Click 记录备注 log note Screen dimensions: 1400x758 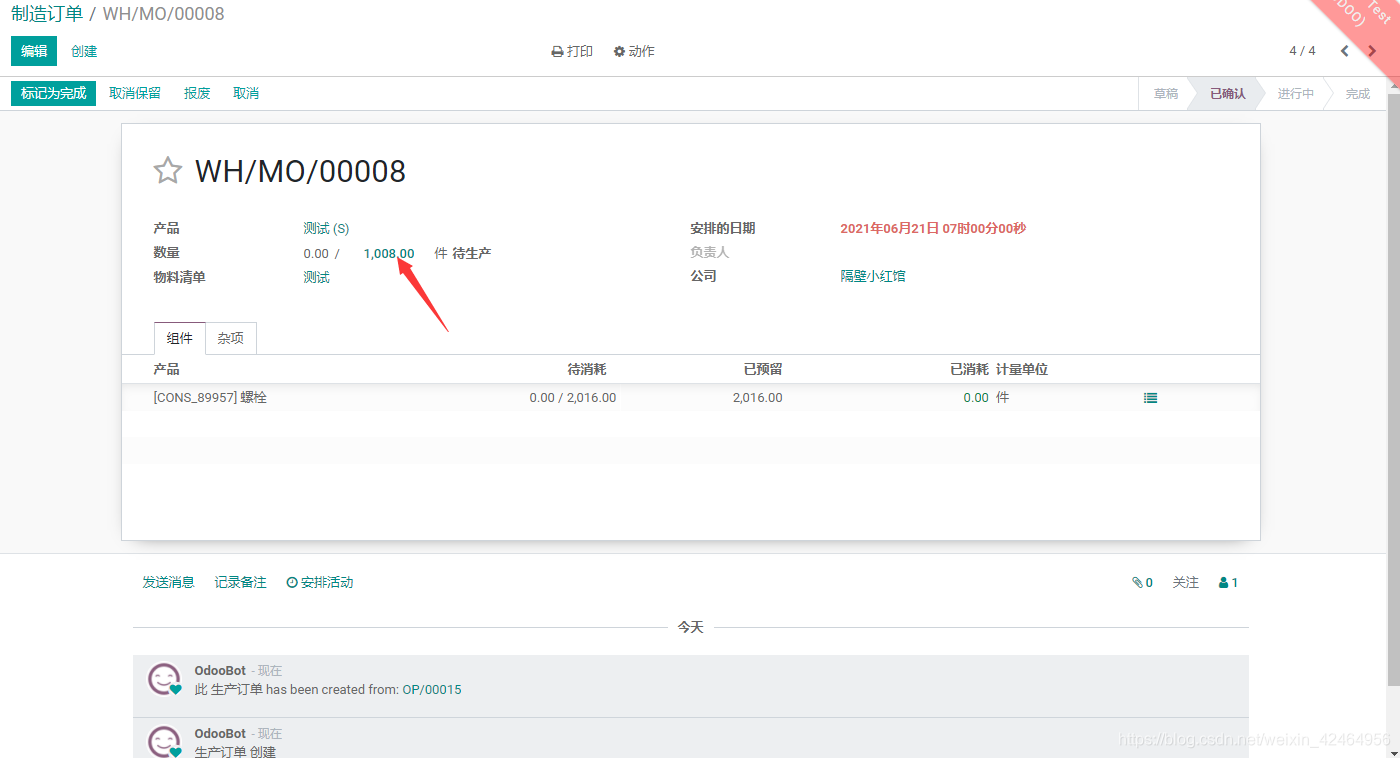240,582
